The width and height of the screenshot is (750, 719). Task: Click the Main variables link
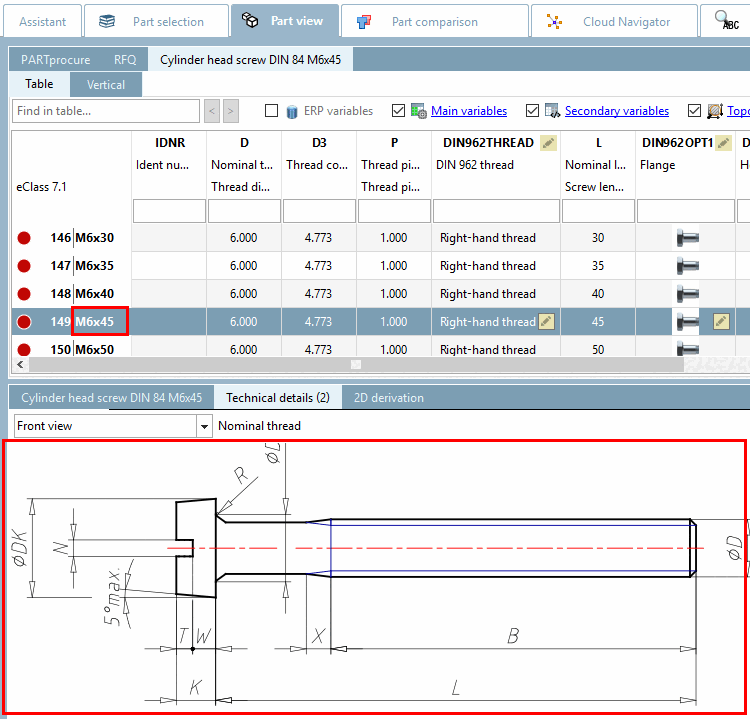tap(468, 111)
